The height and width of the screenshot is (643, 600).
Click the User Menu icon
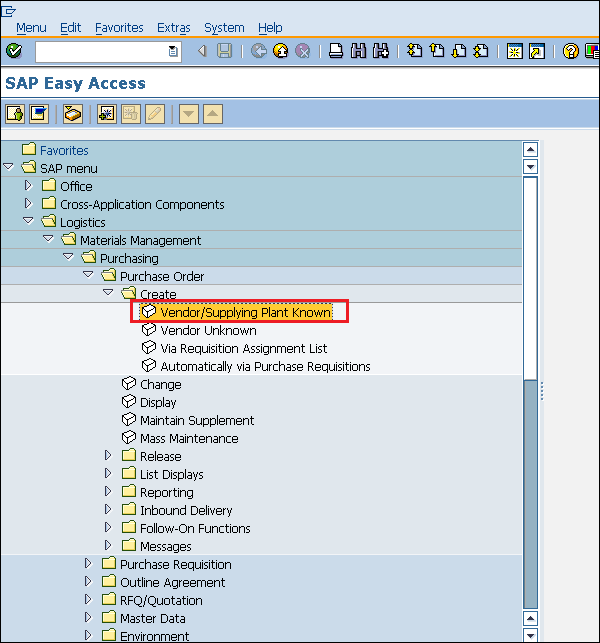[x=15, y=114]
